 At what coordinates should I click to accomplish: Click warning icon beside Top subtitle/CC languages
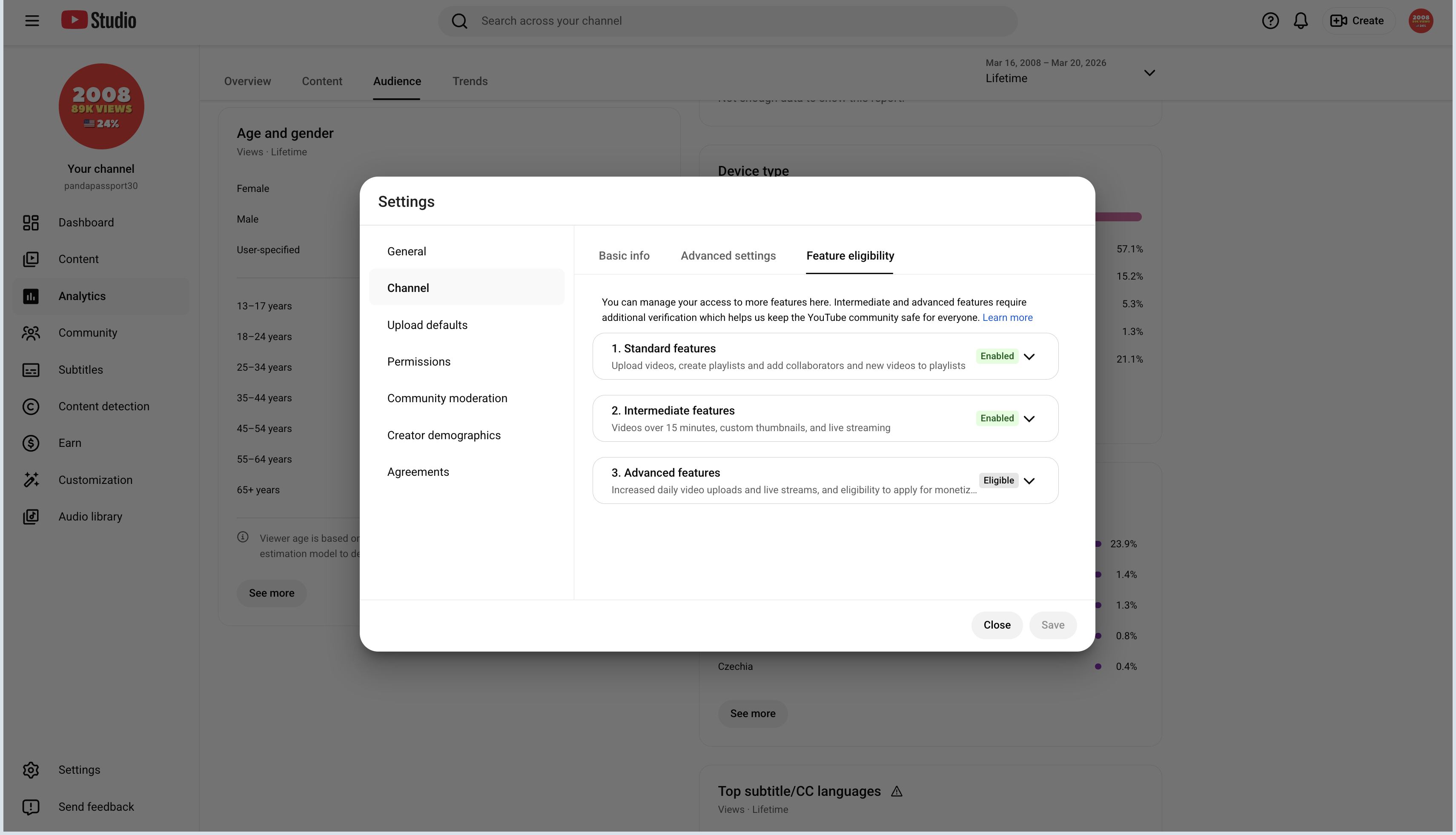(897, 792)
